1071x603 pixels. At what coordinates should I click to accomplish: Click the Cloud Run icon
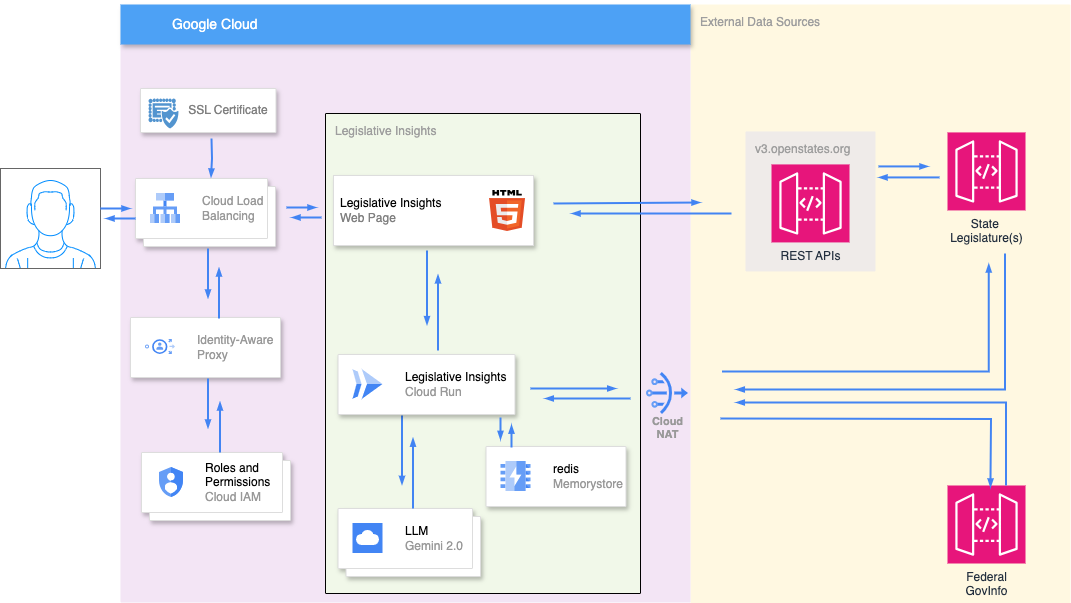[x=367, y=384]
